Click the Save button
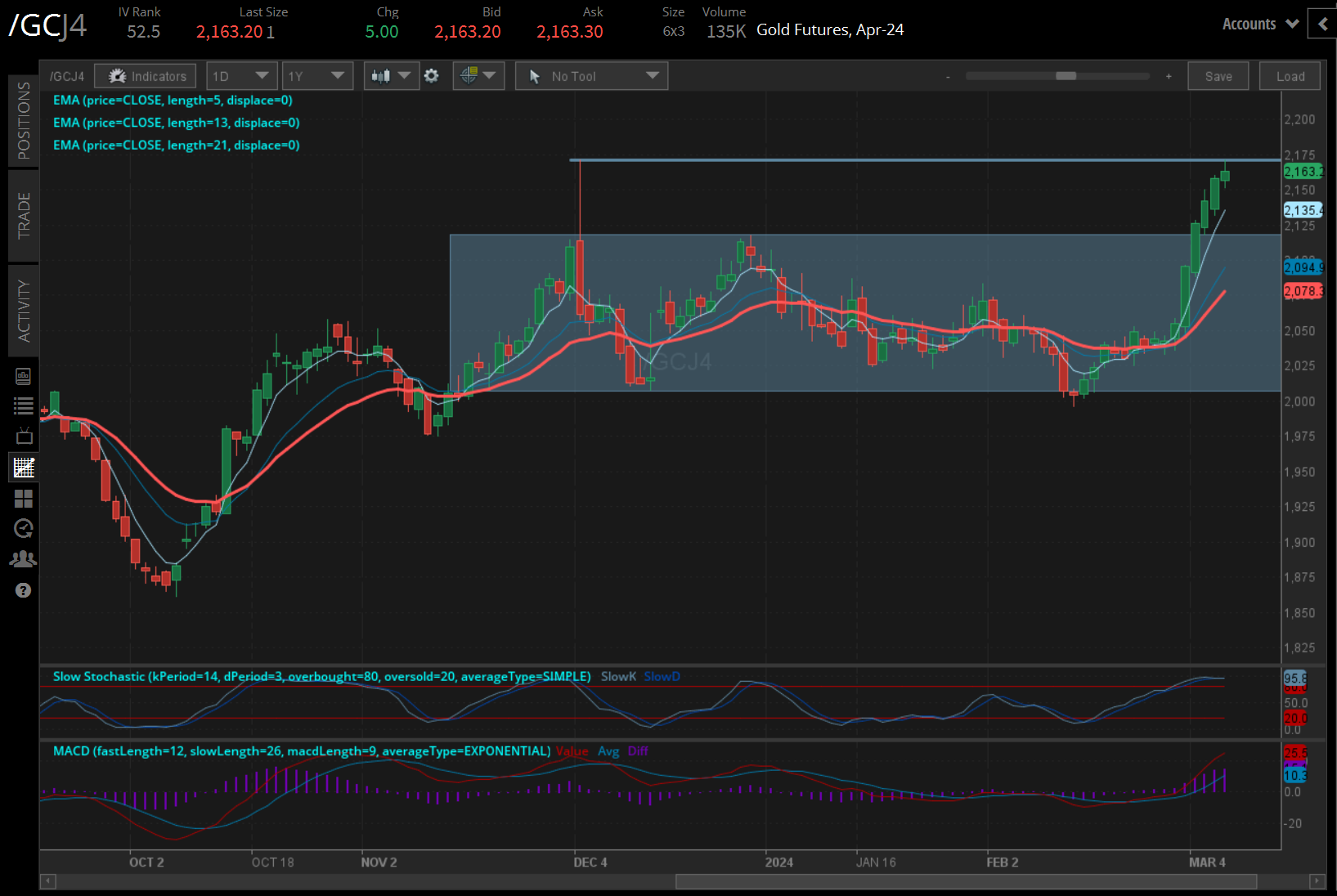This screenshot has width=1337, height=896. click(x=1218, y=75)
